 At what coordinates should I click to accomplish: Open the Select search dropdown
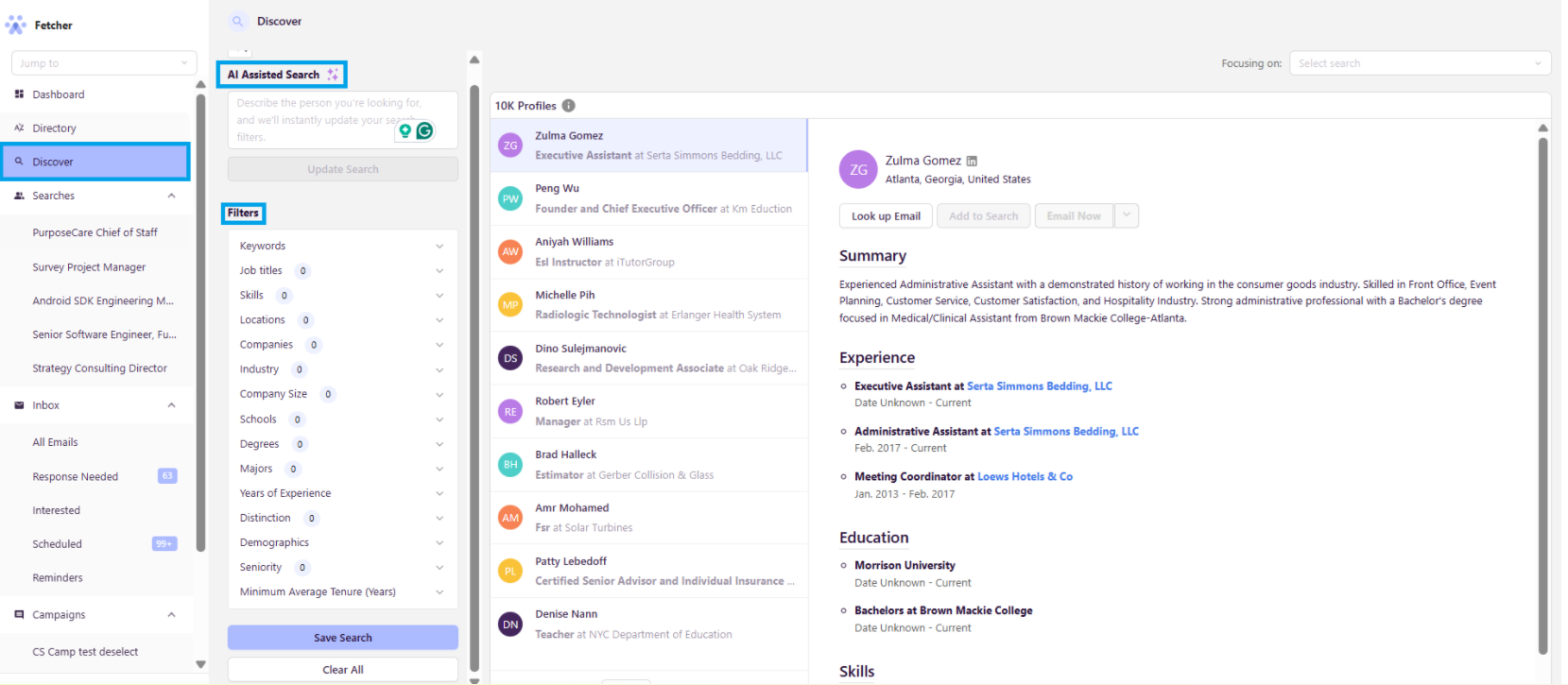[1420, 63]
